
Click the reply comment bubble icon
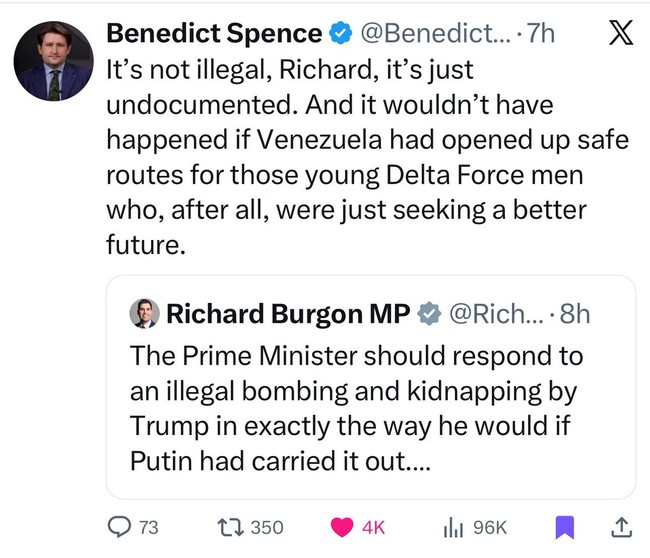click(119, 527)
